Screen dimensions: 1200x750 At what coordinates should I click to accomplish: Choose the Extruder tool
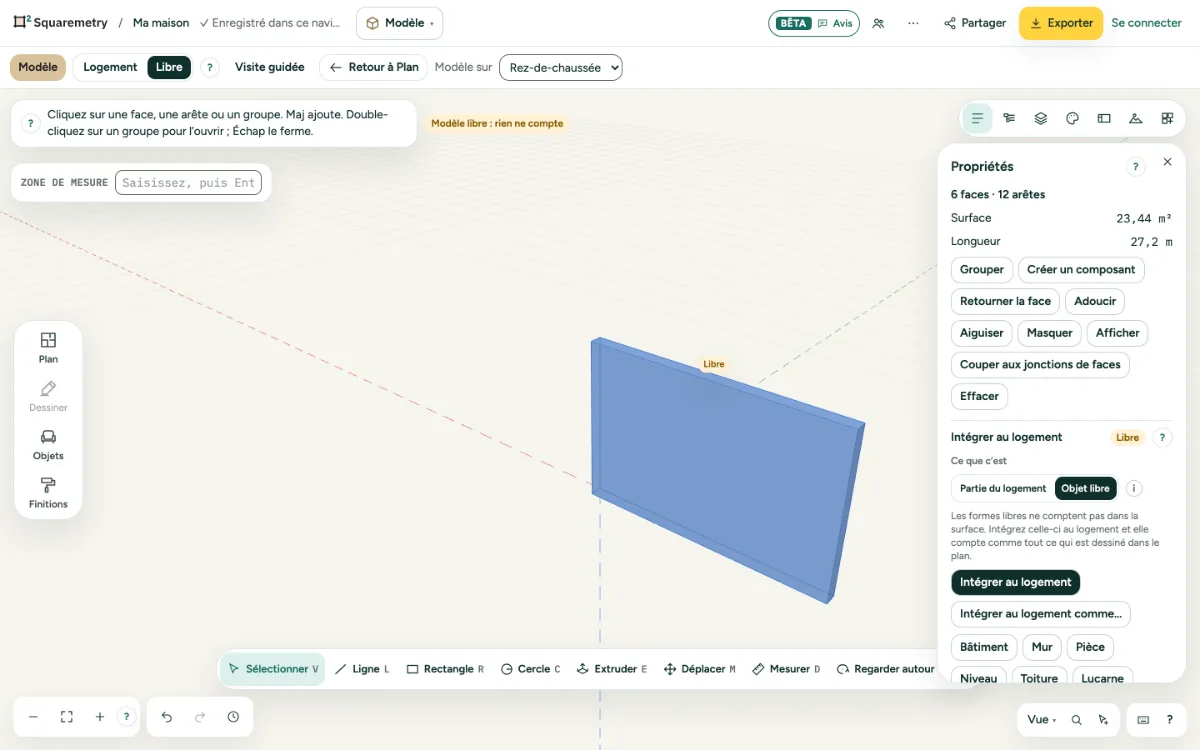(612, 669)
